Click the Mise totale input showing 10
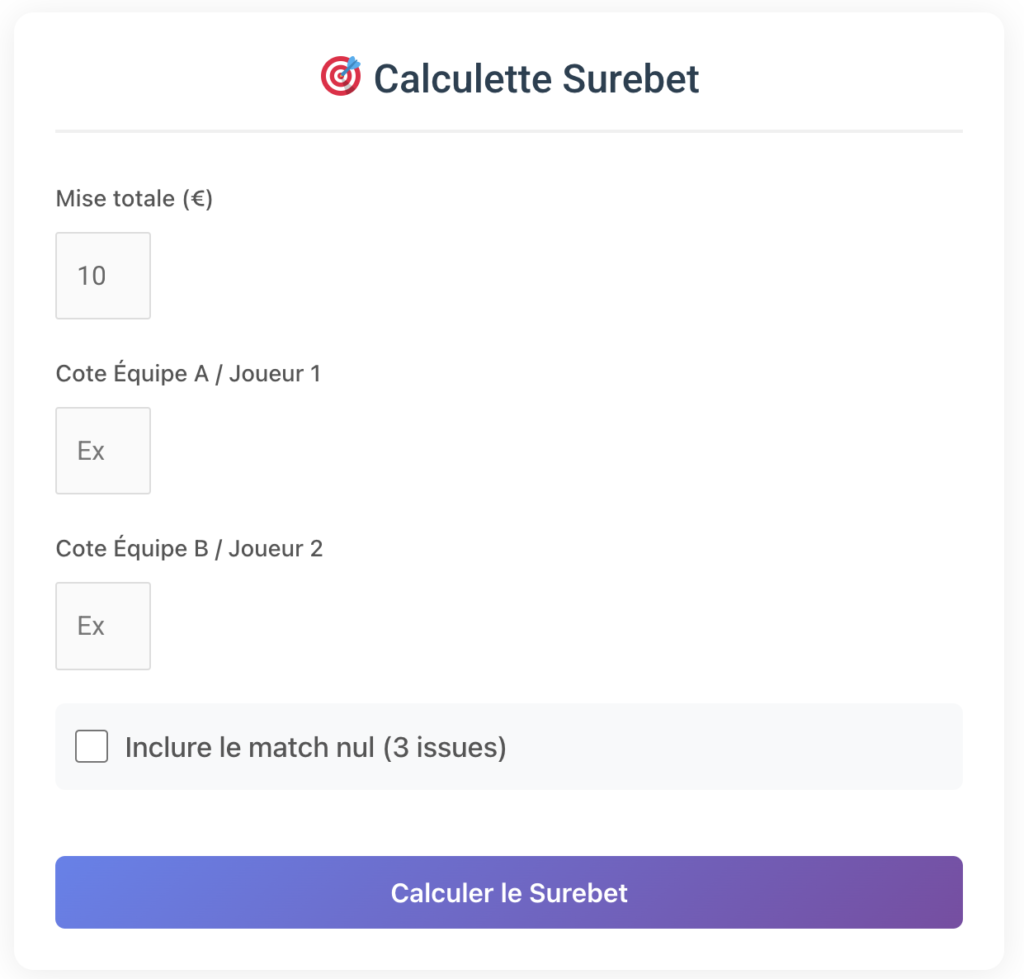This screenshot has height=979, width=1024. [x=103, y=275]
